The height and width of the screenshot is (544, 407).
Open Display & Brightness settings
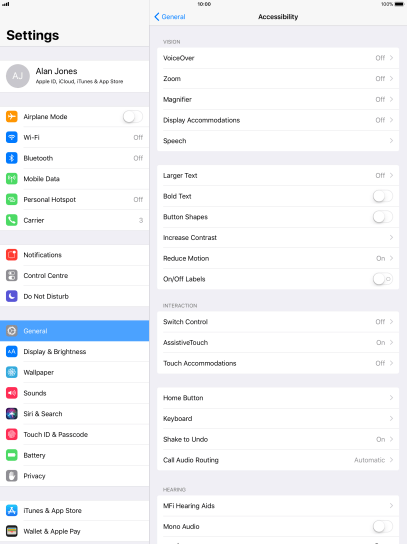point(75,351)
